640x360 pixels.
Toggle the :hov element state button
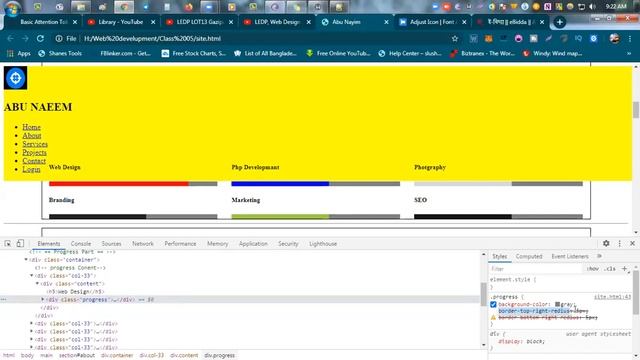pyautogui.click(x=593, y=269)
